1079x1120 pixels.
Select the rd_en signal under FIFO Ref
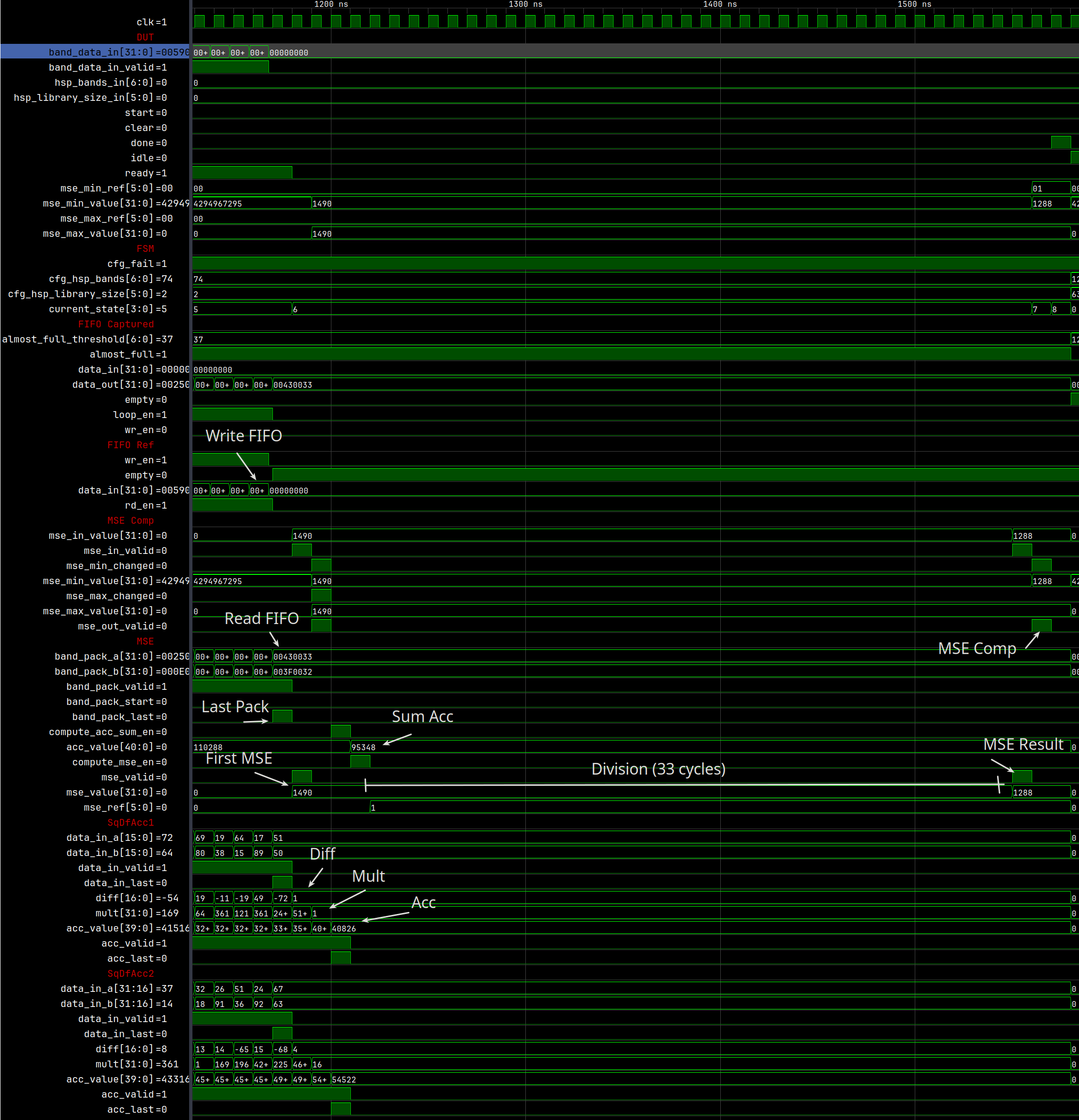point(146,506)
